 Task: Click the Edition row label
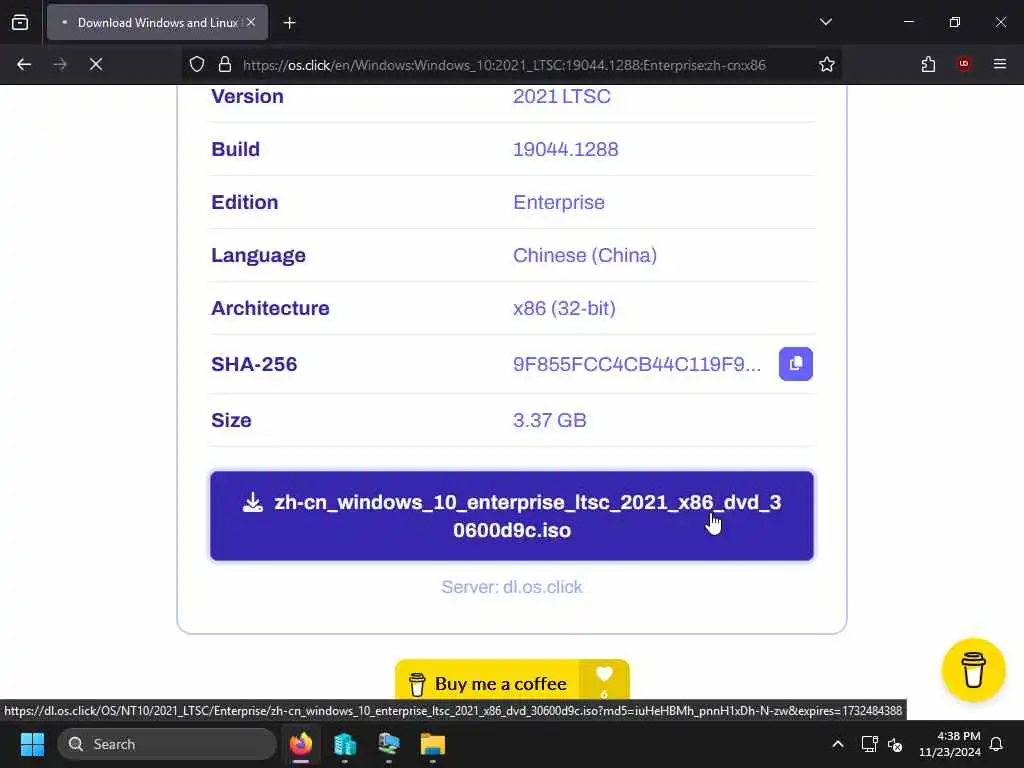coord(245,202)
